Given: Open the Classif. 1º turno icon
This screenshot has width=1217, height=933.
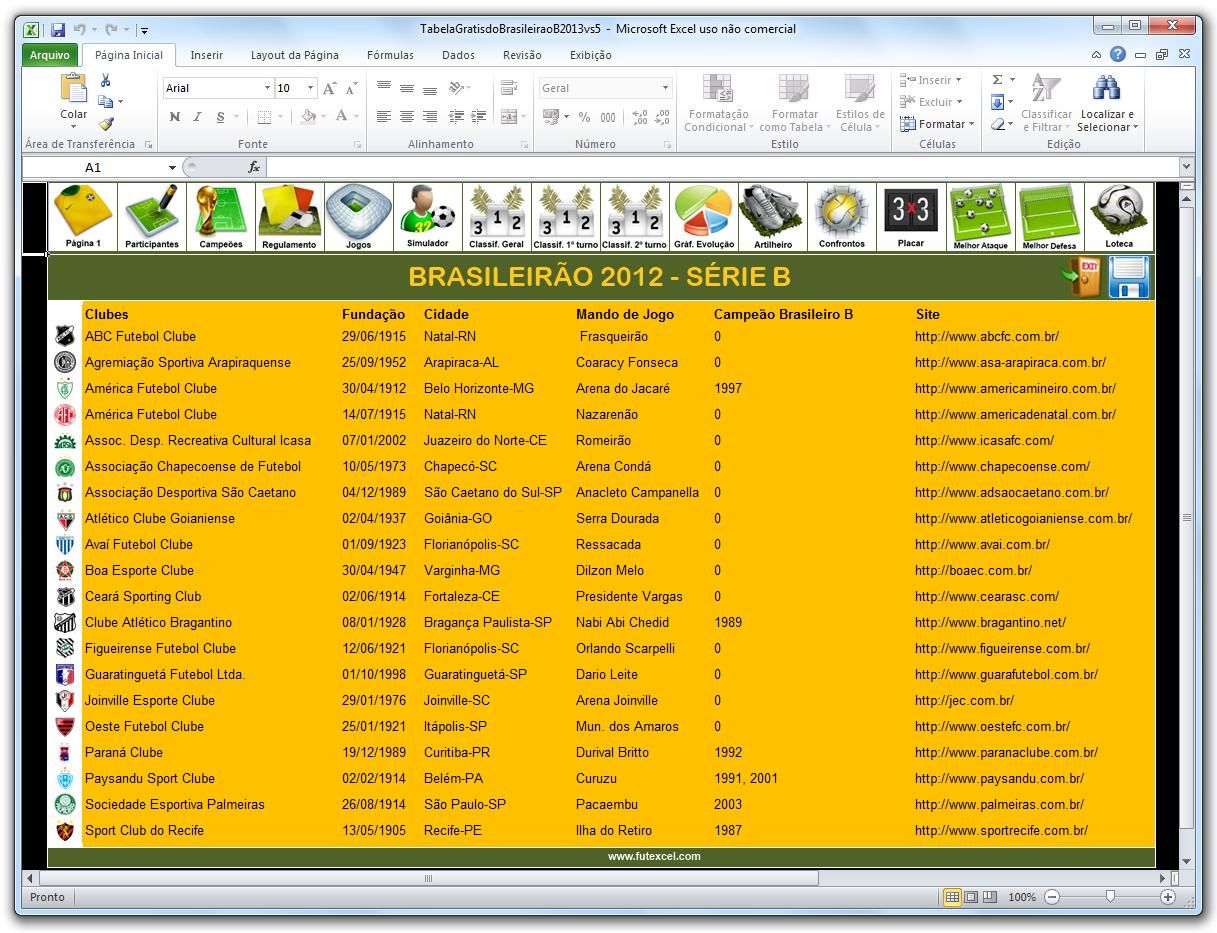Looking at the screenshot, I should (566, 216).
